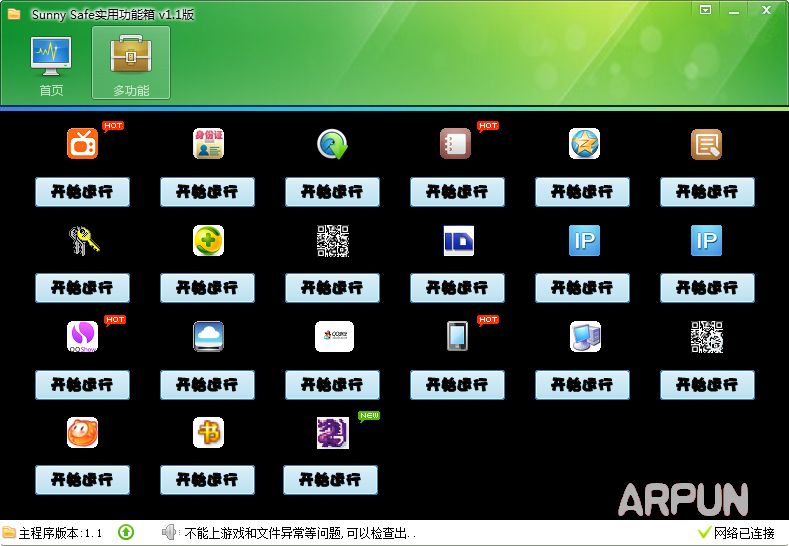Select the white cooro logo icon
Viewport: 789px width, 546px height.
pos(334,336)
